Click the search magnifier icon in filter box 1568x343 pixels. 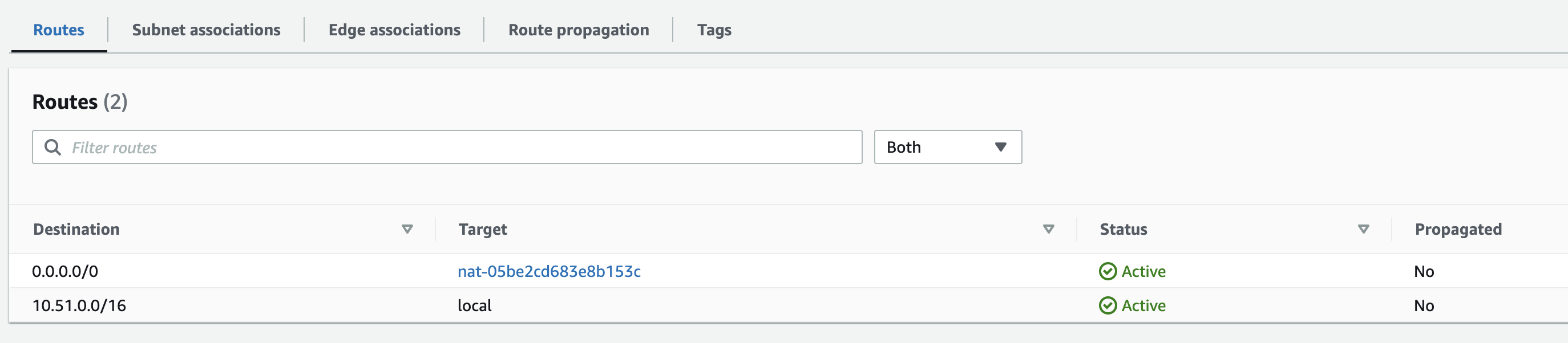pos(52,147)
